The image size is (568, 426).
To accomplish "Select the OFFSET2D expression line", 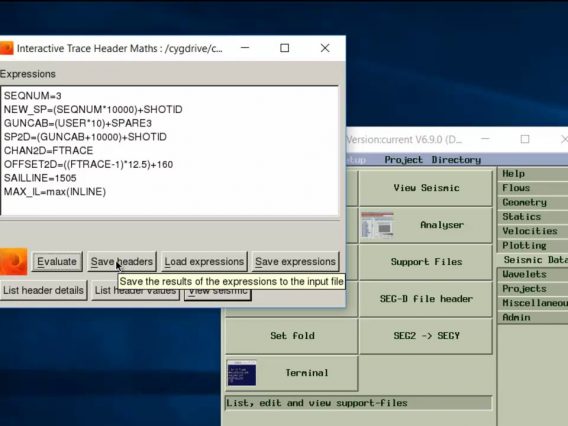I will pyautogui.click(x=88, y=164).
